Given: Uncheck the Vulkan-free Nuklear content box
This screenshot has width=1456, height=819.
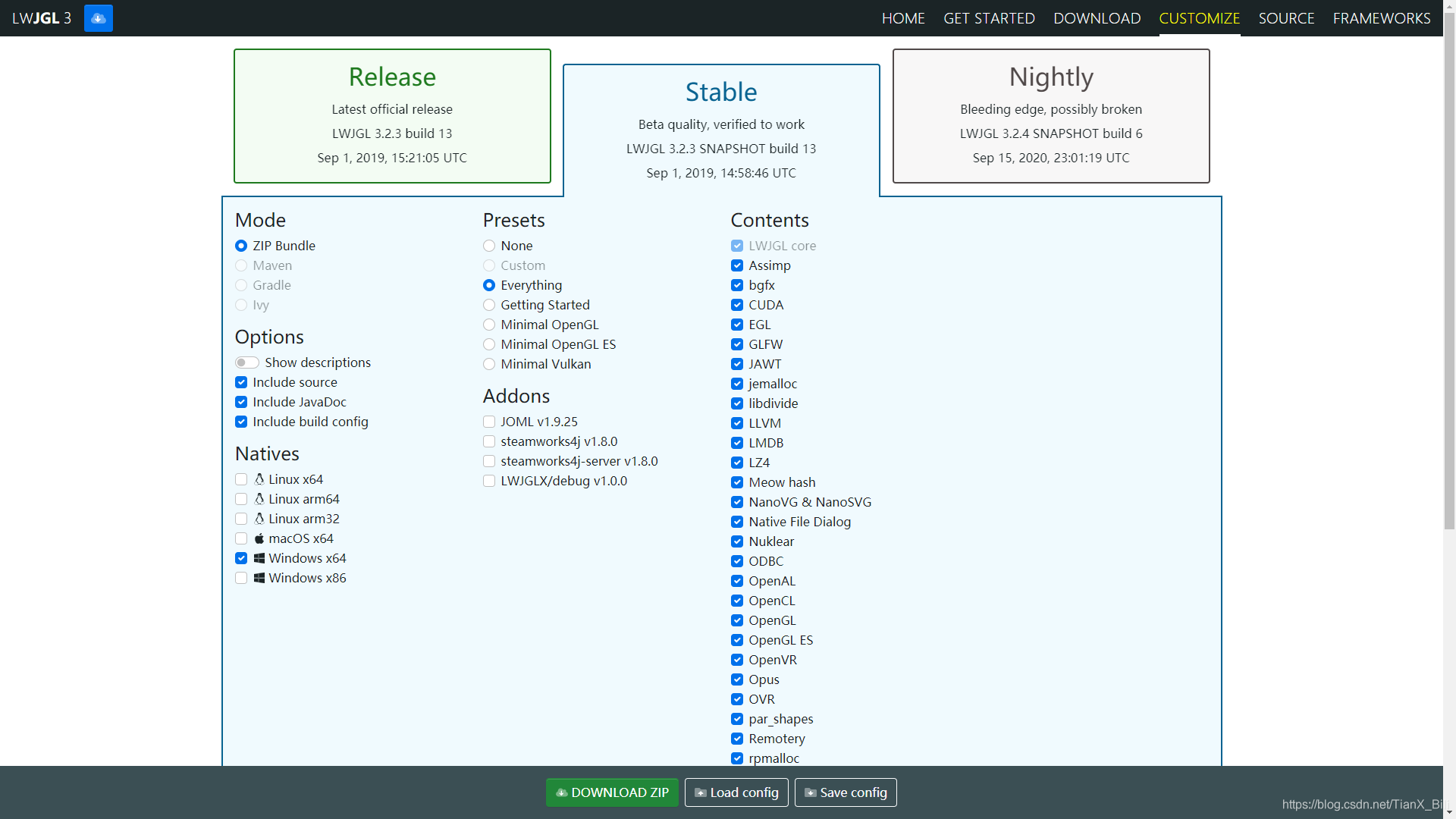Looking at the screenshot, I should point(737,541).
